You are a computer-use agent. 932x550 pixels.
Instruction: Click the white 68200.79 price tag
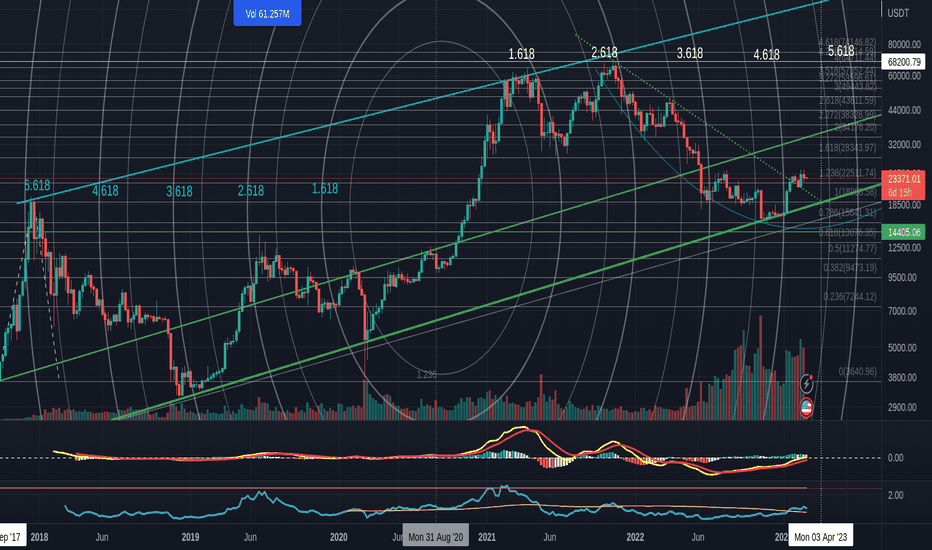[903, 62]
